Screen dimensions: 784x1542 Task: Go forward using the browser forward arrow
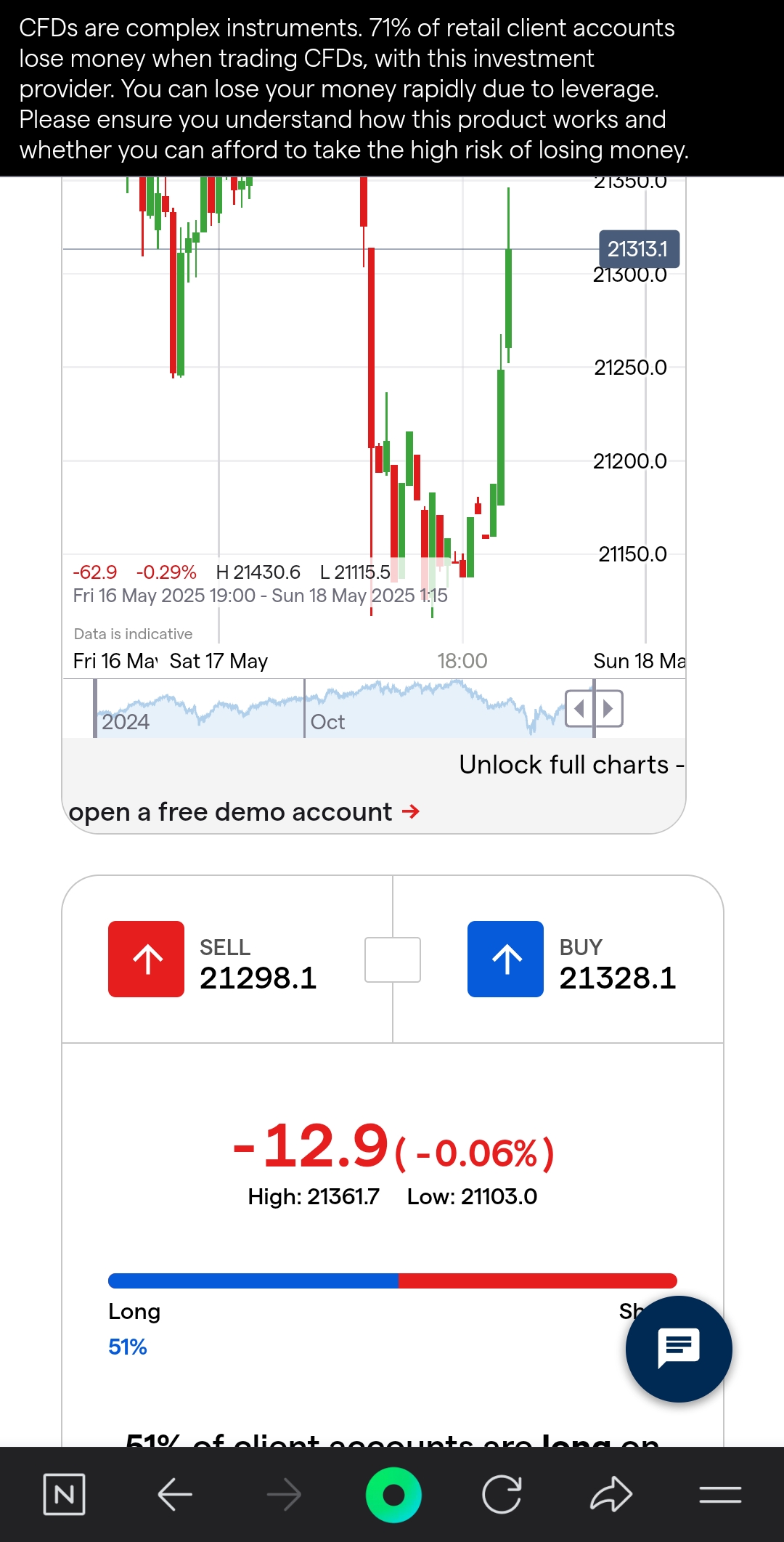click(284, 1495)
